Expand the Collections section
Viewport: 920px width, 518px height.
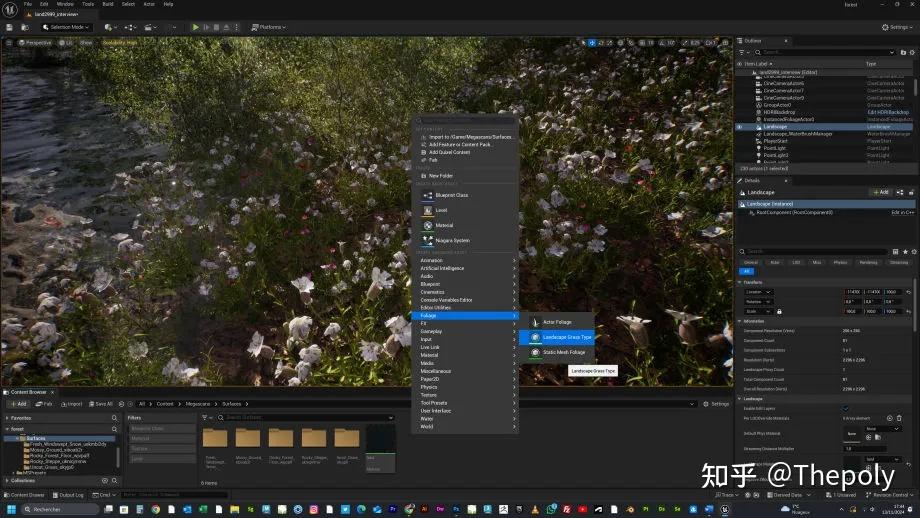pyautogui.click(x=7, y=480)
